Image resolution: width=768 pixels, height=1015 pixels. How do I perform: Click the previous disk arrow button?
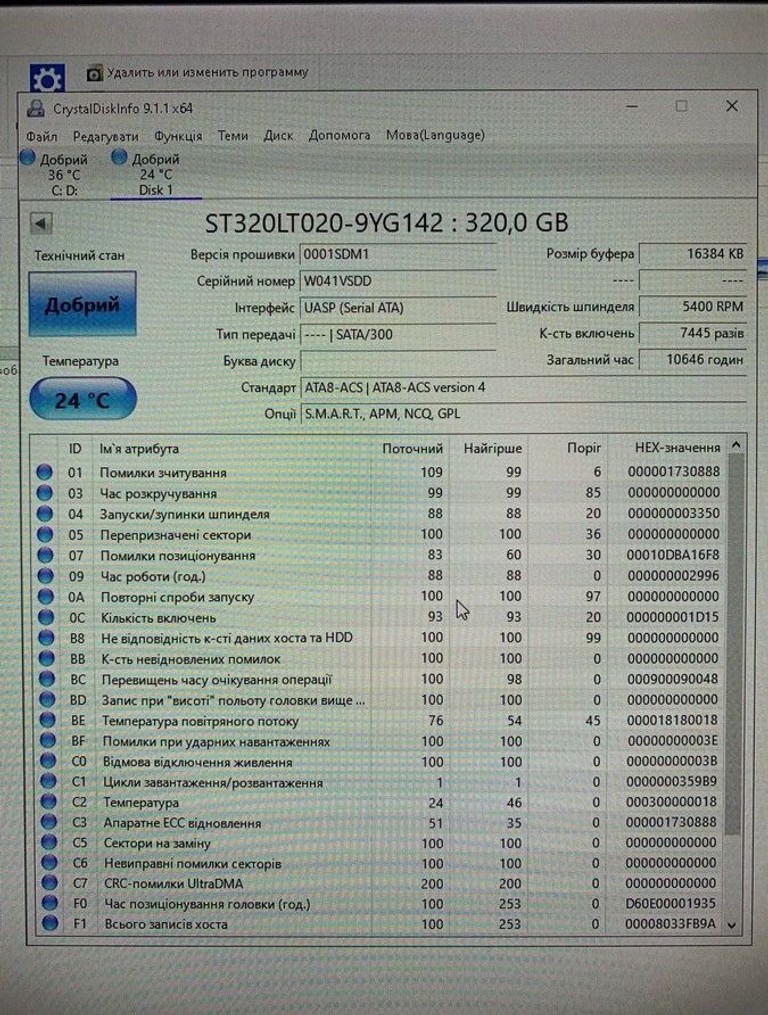(x=41, y=224)
